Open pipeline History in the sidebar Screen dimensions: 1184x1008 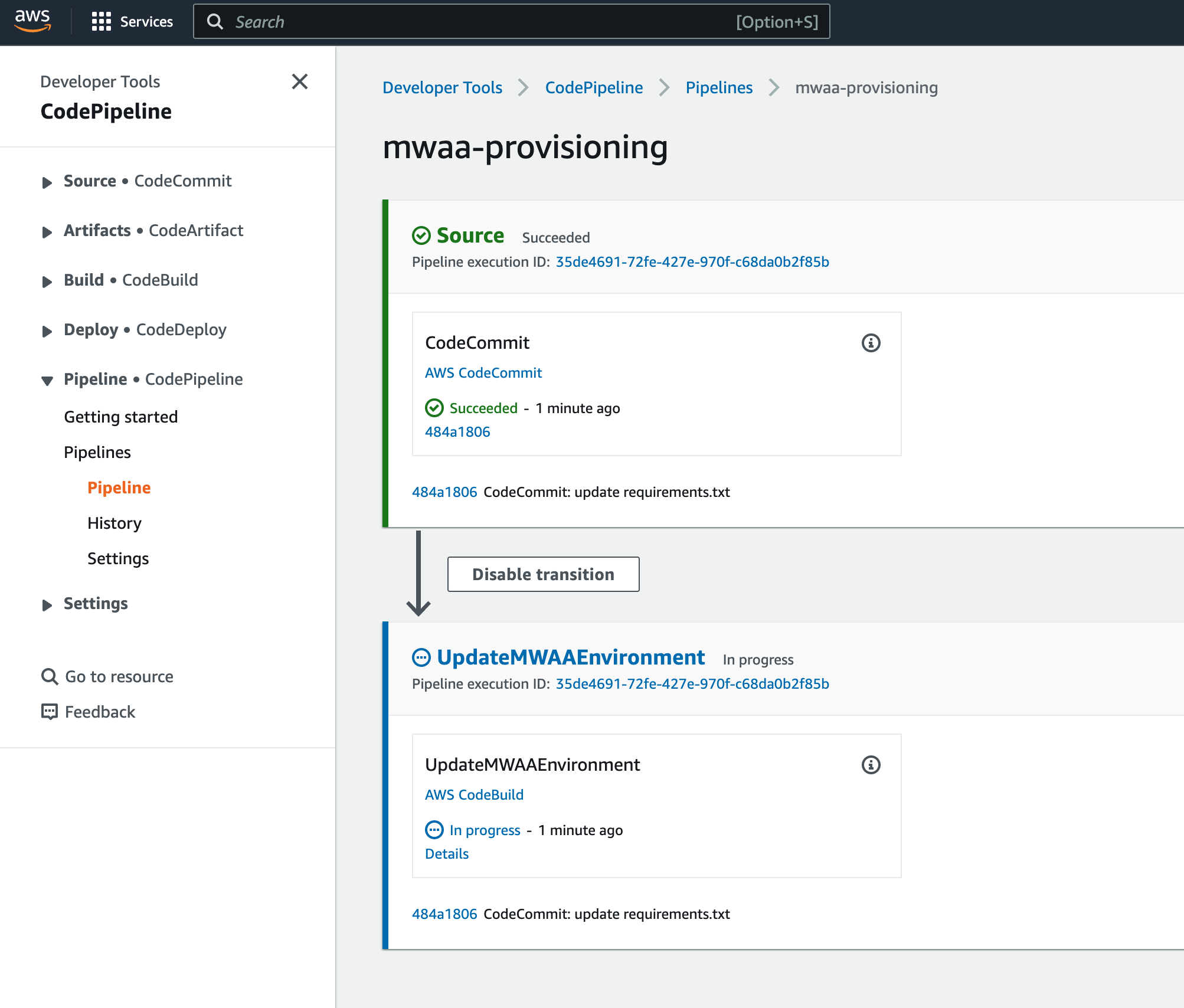(115, 523)
